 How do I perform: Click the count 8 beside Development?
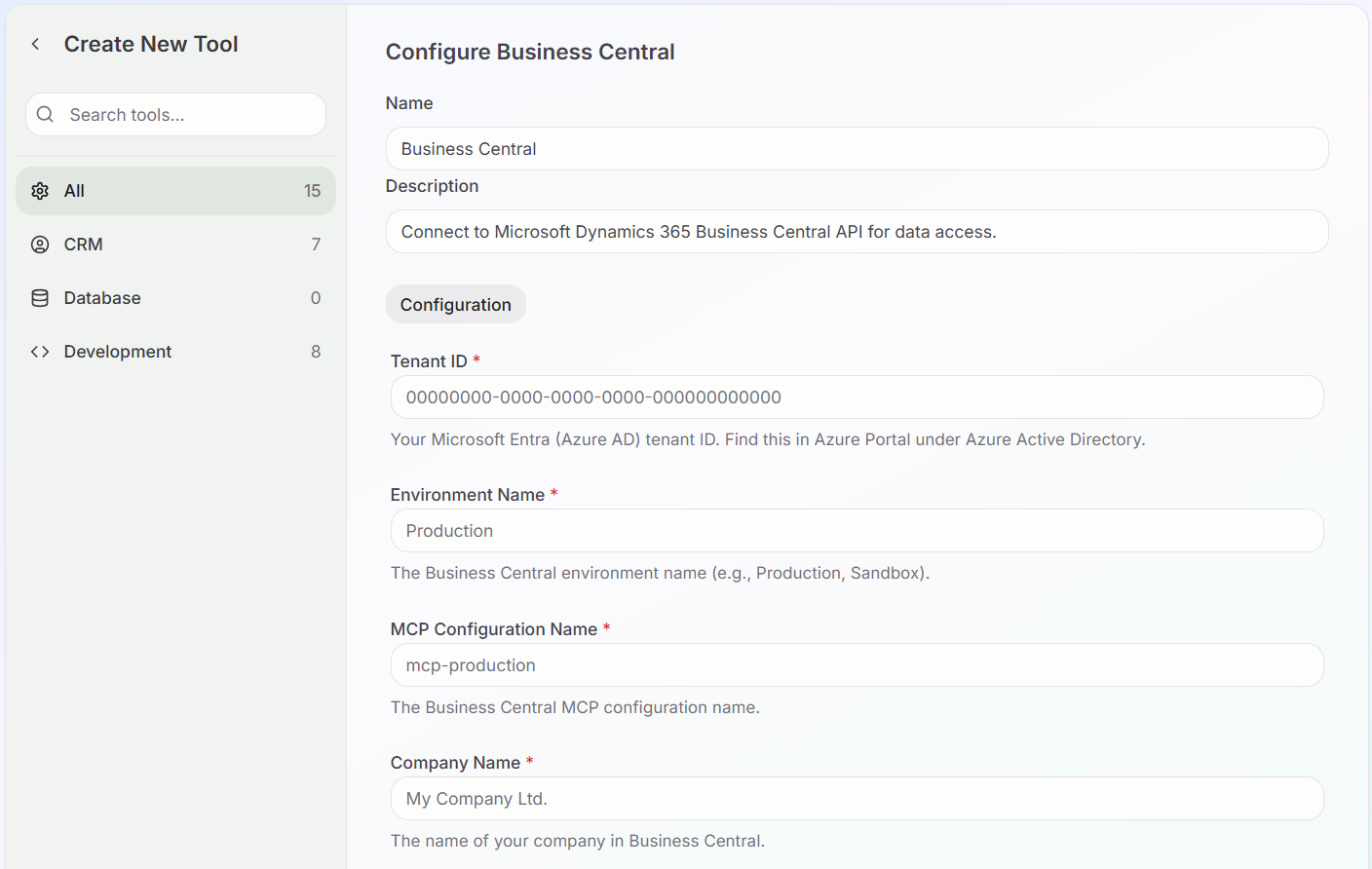point(316,352)
